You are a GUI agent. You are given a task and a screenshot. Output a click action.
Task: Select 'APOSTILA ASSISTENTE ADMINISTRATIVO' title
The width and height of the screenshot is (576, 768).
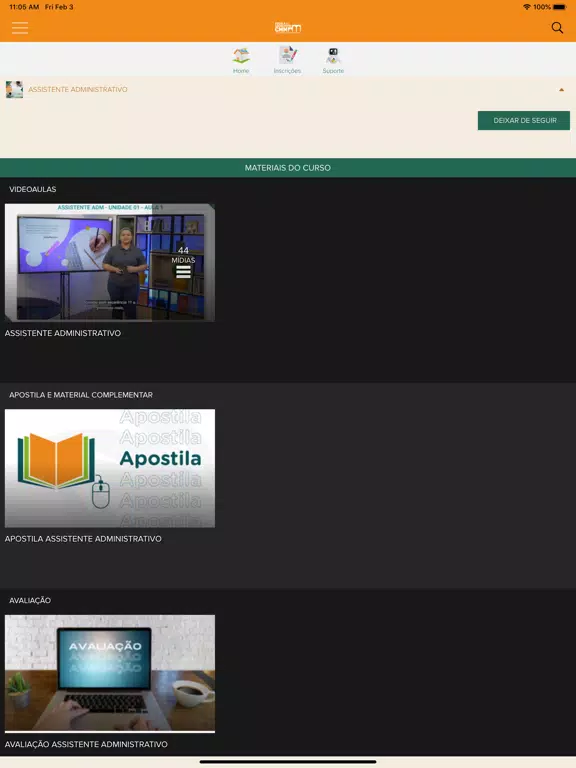coord(83,539)
